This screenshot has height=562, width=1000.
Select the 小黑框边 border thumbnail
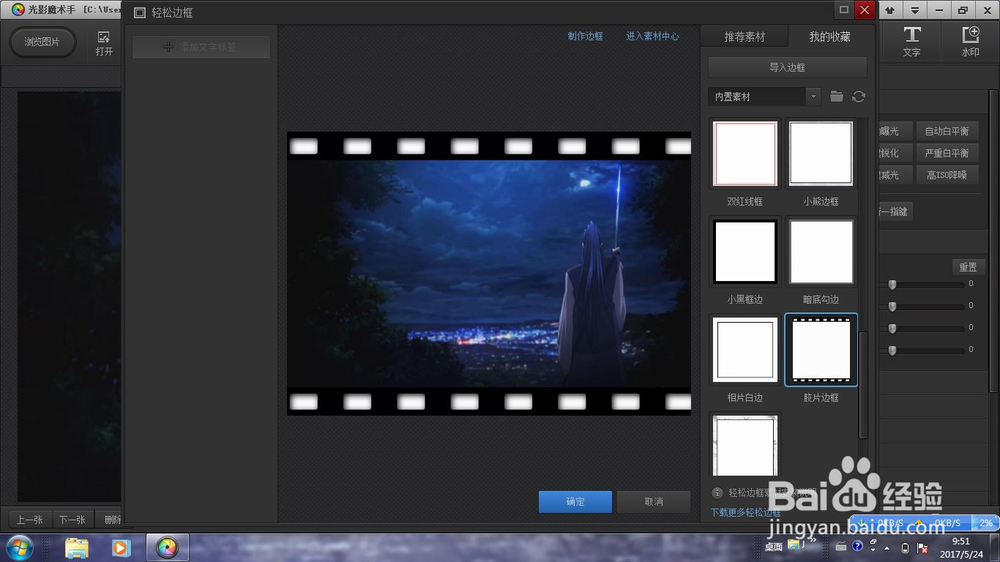pos(745,252)
